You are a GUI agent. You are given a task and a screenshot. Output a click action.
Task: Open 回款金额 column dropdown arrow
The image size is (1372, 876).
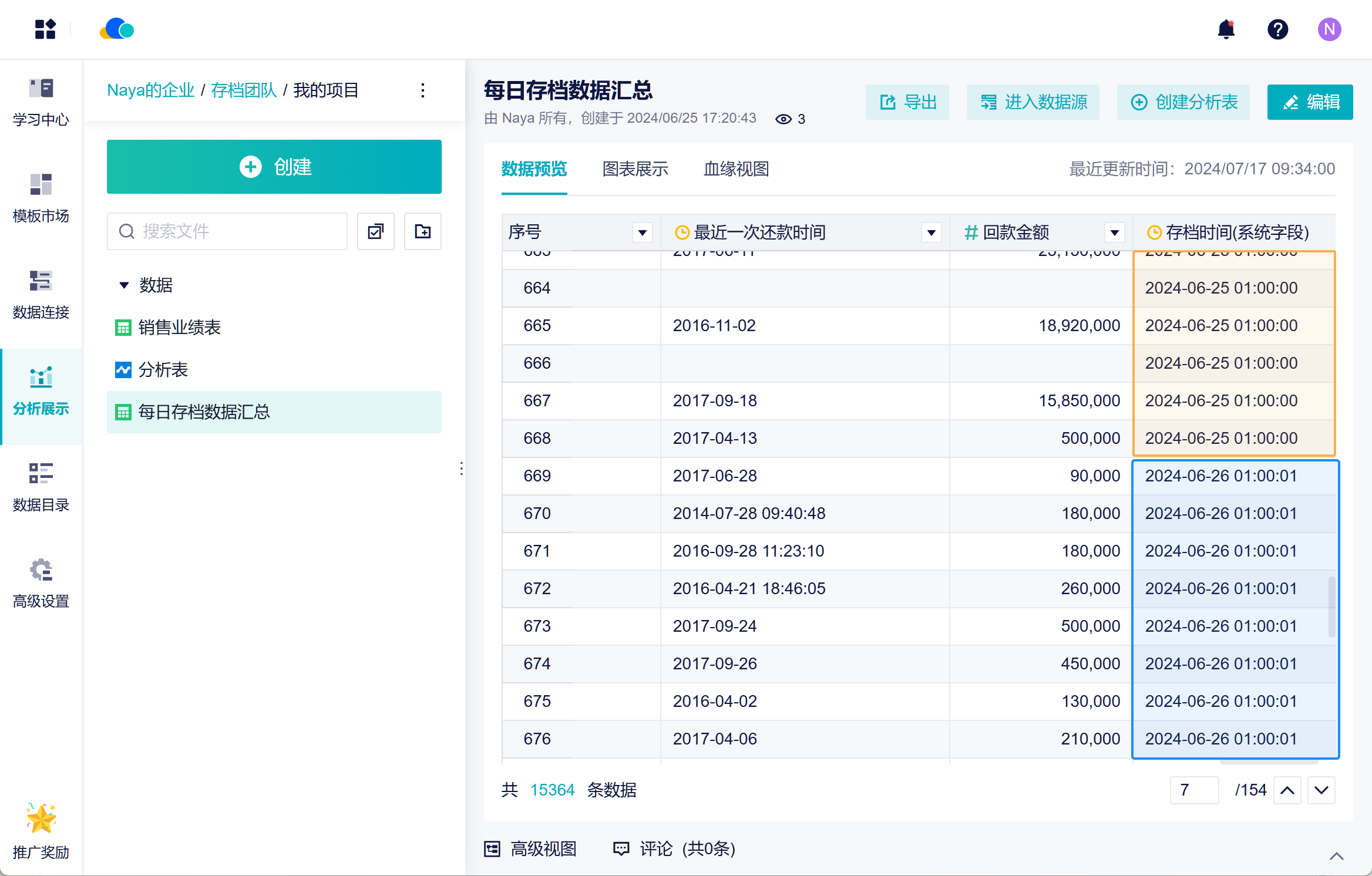(x=1114, y=233)
